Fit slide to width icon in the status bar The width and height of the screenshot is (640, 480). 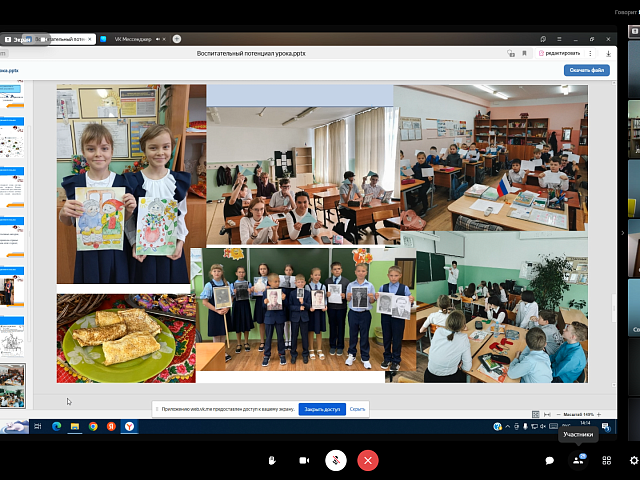(547, 414)
